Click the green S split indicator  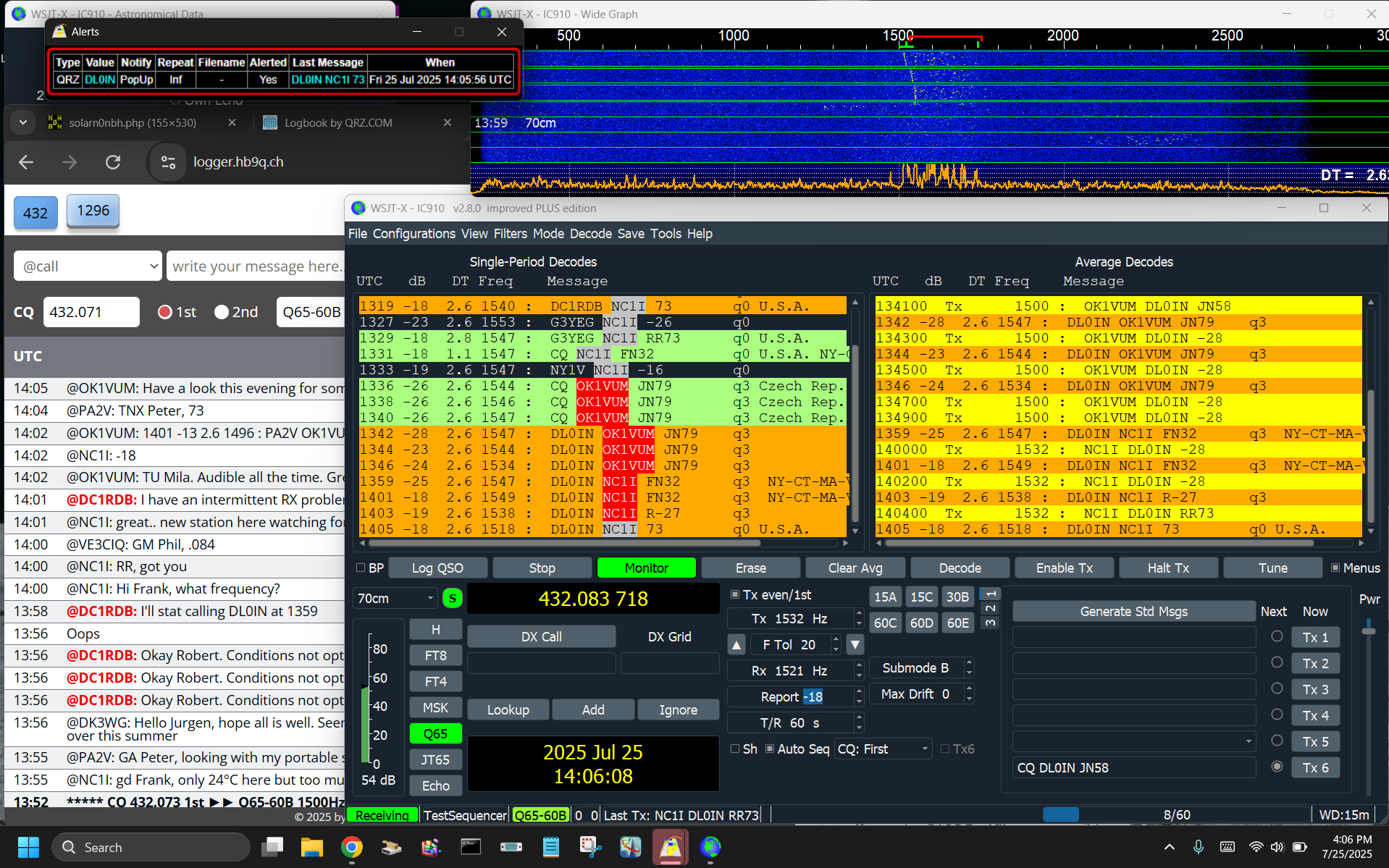point(453,598)
